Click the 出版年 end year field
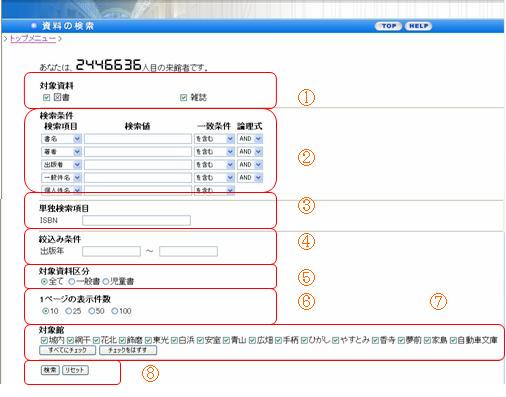The width and height of the screenshot is (506, 397). [188, 251]
